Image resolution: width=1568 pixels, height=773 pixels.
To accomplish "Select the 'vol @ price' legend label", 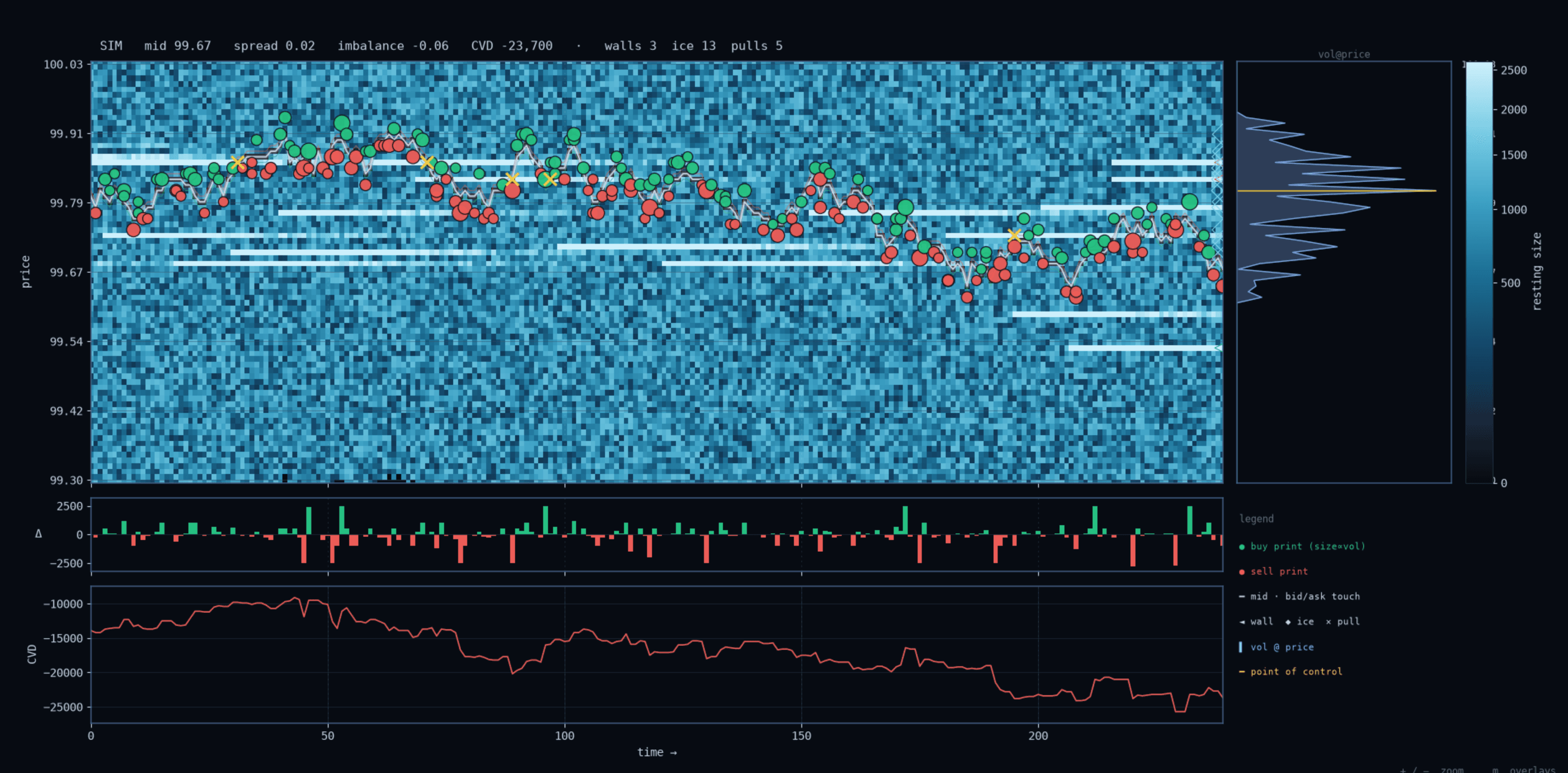I will [1282, 647].
